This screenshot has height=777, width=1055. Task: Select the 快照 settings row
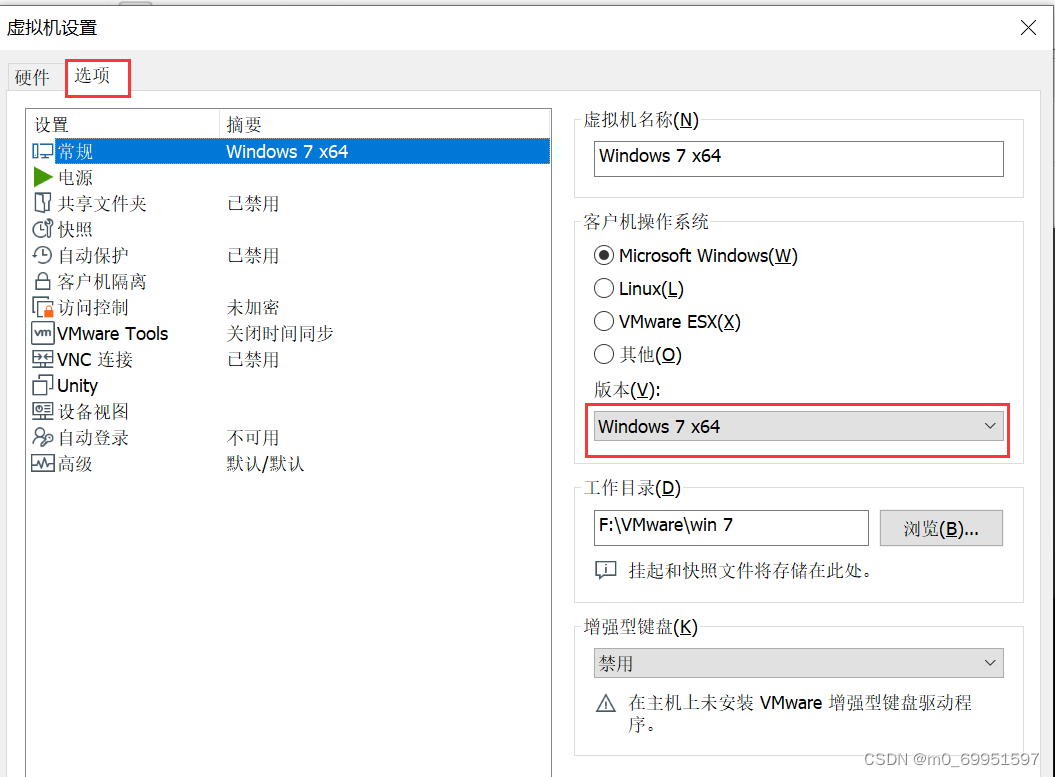tap(290, 229)
